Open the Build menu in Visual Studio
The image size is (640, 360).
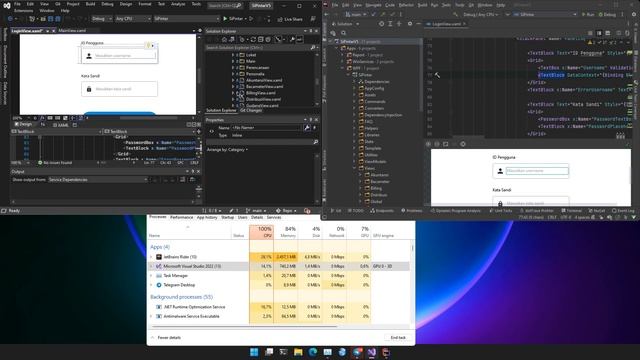90,4
